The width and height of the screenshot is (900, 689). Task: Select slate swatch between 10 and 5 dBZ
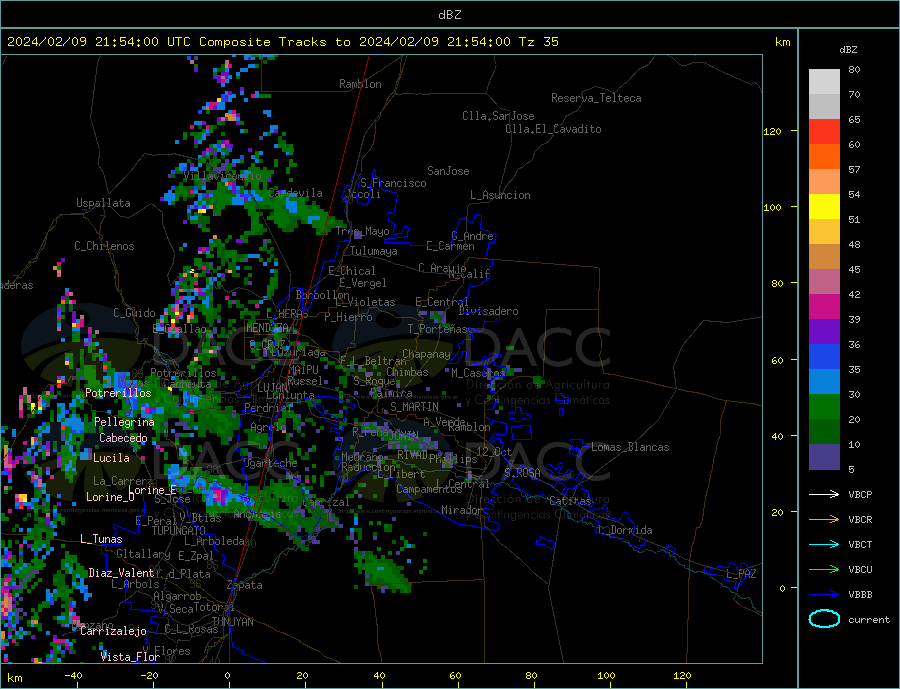click(x=824, y=457)
